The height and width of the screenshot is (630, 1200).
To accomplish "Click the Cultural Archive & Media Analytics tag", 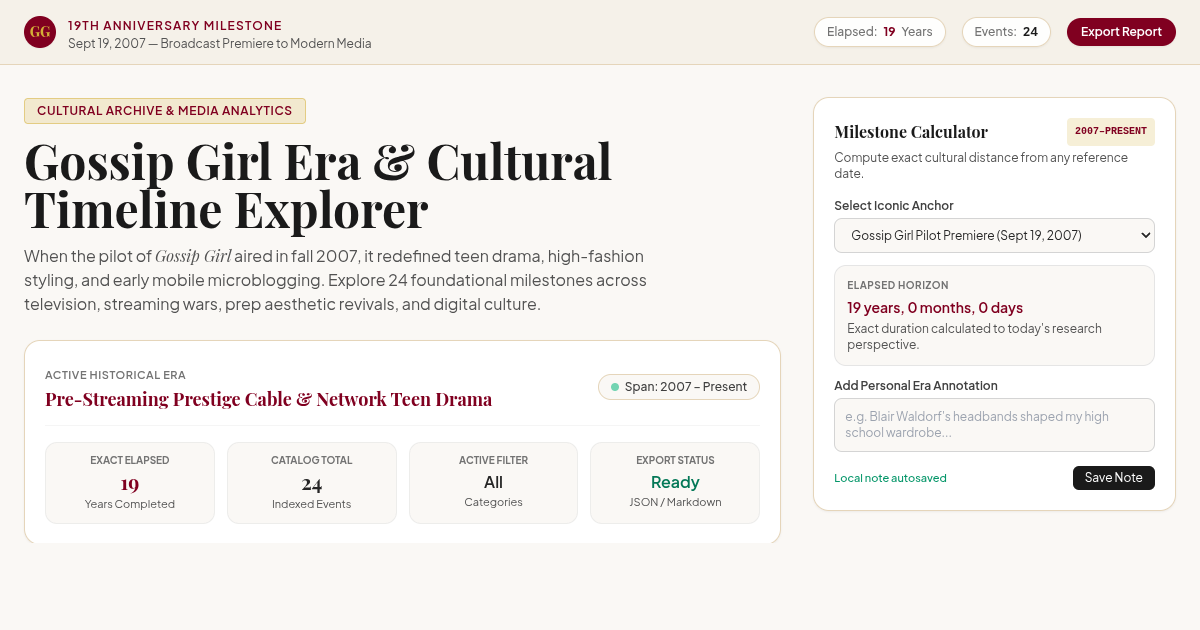I will click(x=165, y=111).
